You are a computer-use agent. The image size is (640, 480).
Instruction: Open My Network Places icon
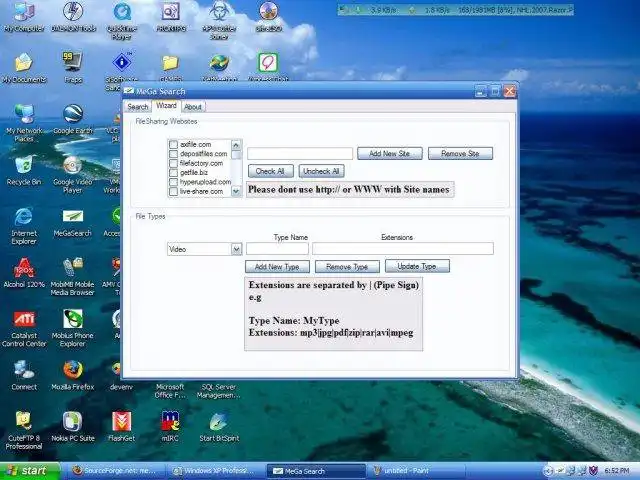pos(24,123)
